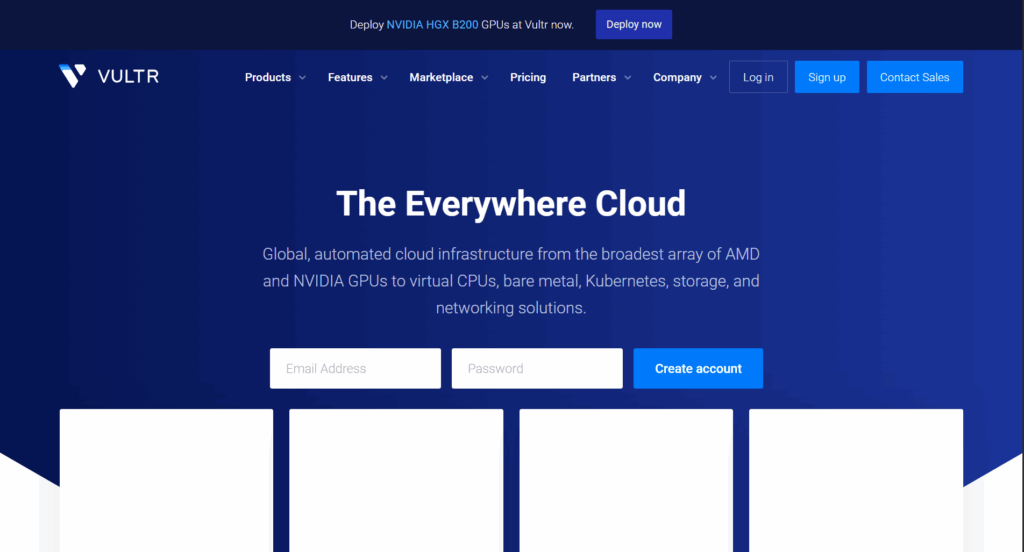Open the Products menu
Image resolution: width=1024 pixels, height=552 pixels.
click(268, 77)
